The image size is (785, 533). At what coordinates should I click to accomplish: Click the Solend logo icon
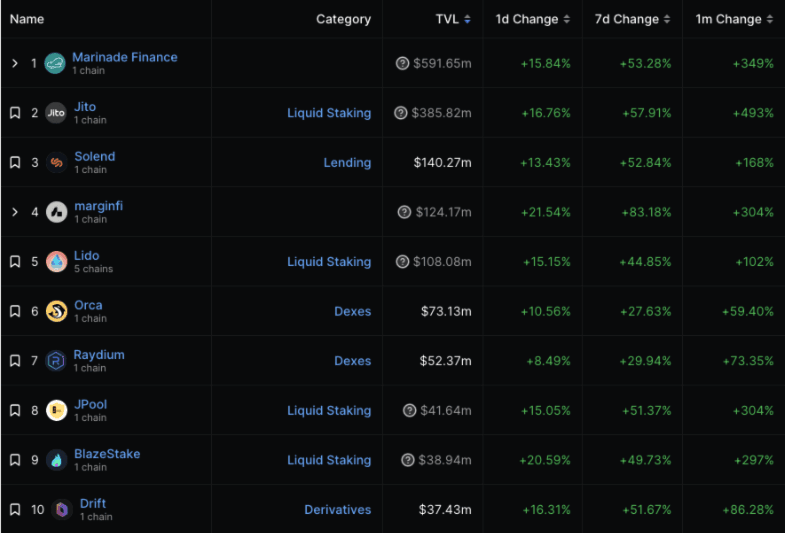pyautogui.click(x=56, y=163)
